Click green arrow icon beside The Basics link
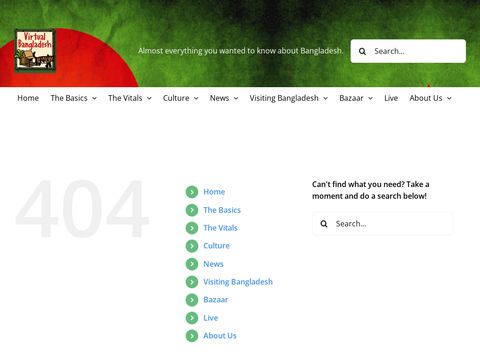 192,210
